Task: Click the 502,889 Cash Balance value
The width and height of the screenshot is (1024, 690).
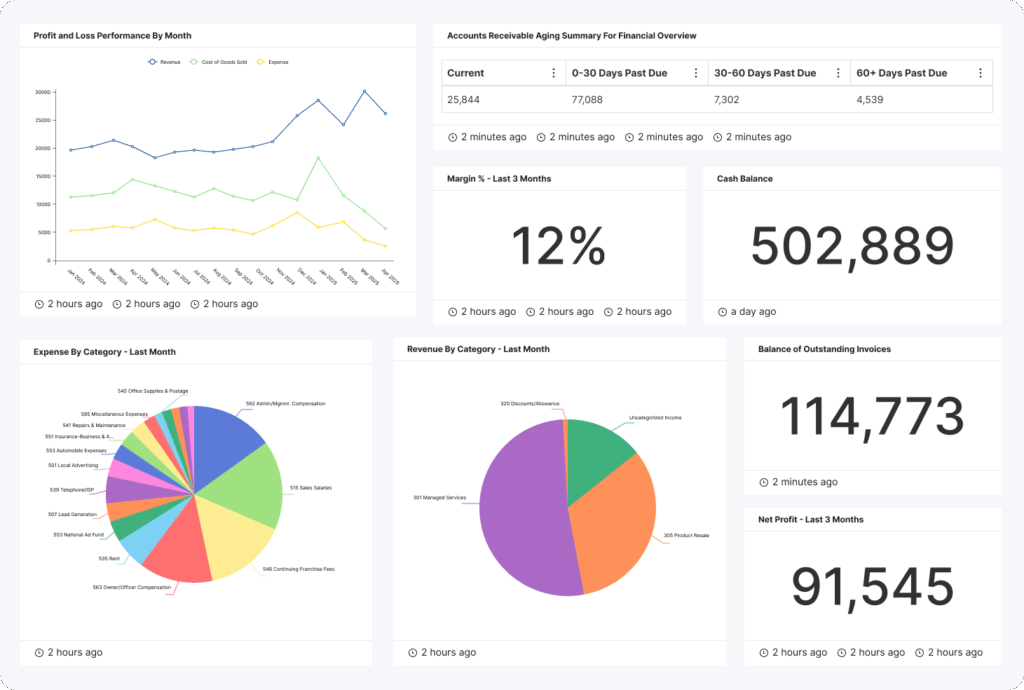Action: 852,246
